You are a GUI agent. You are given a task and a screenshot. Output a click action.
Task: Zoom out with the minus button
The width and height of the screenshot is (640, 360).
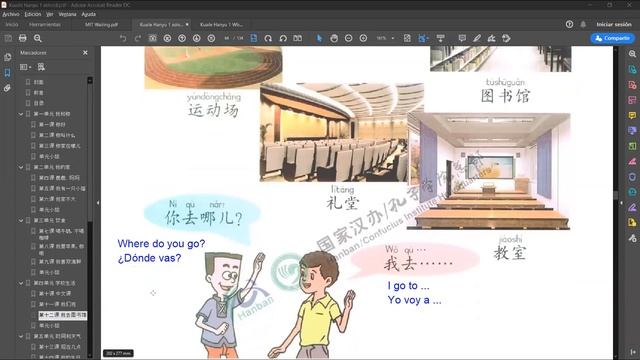349,38
